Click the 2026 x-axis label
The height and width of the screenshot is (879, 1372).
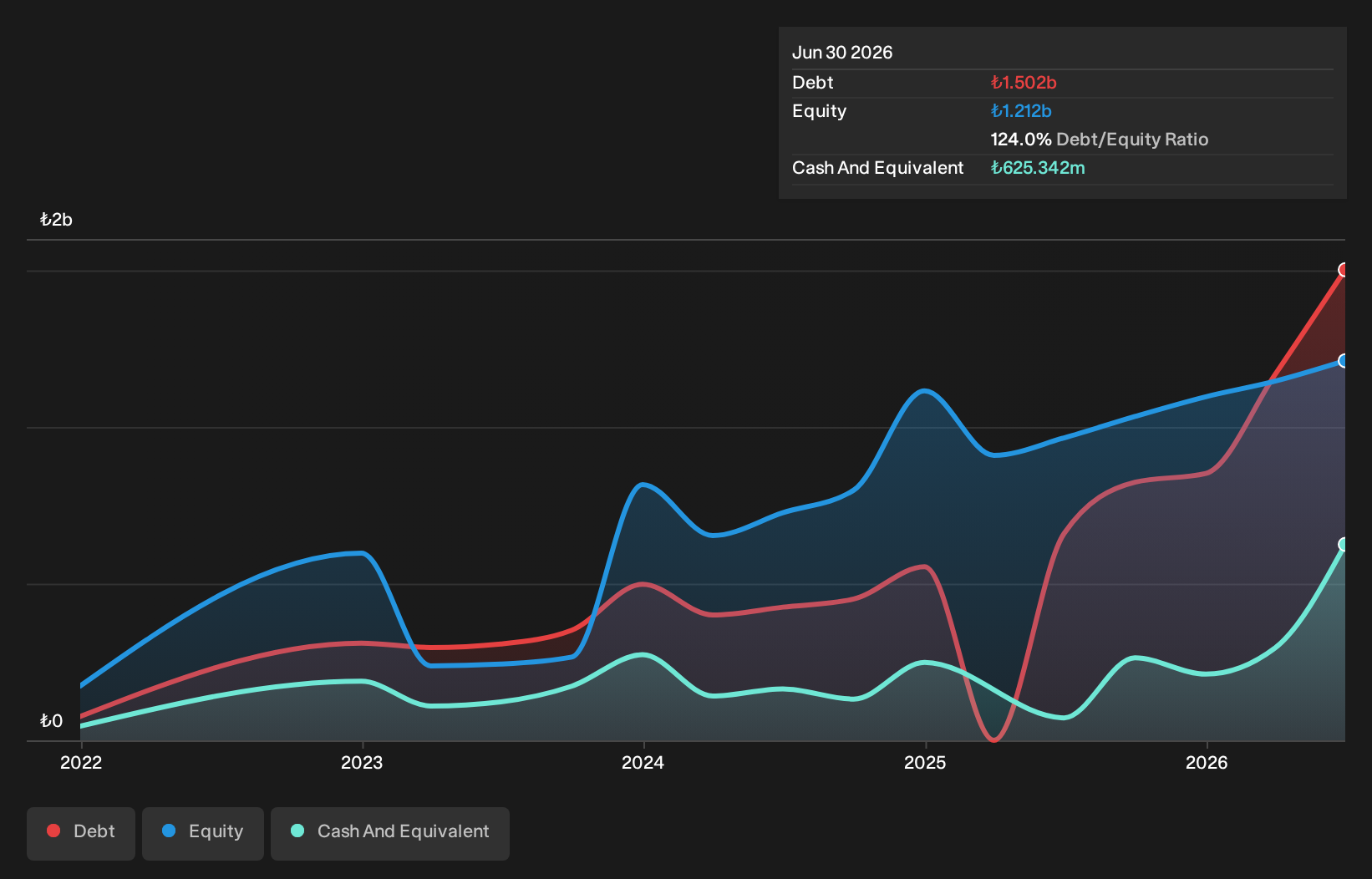[1207, 762]
